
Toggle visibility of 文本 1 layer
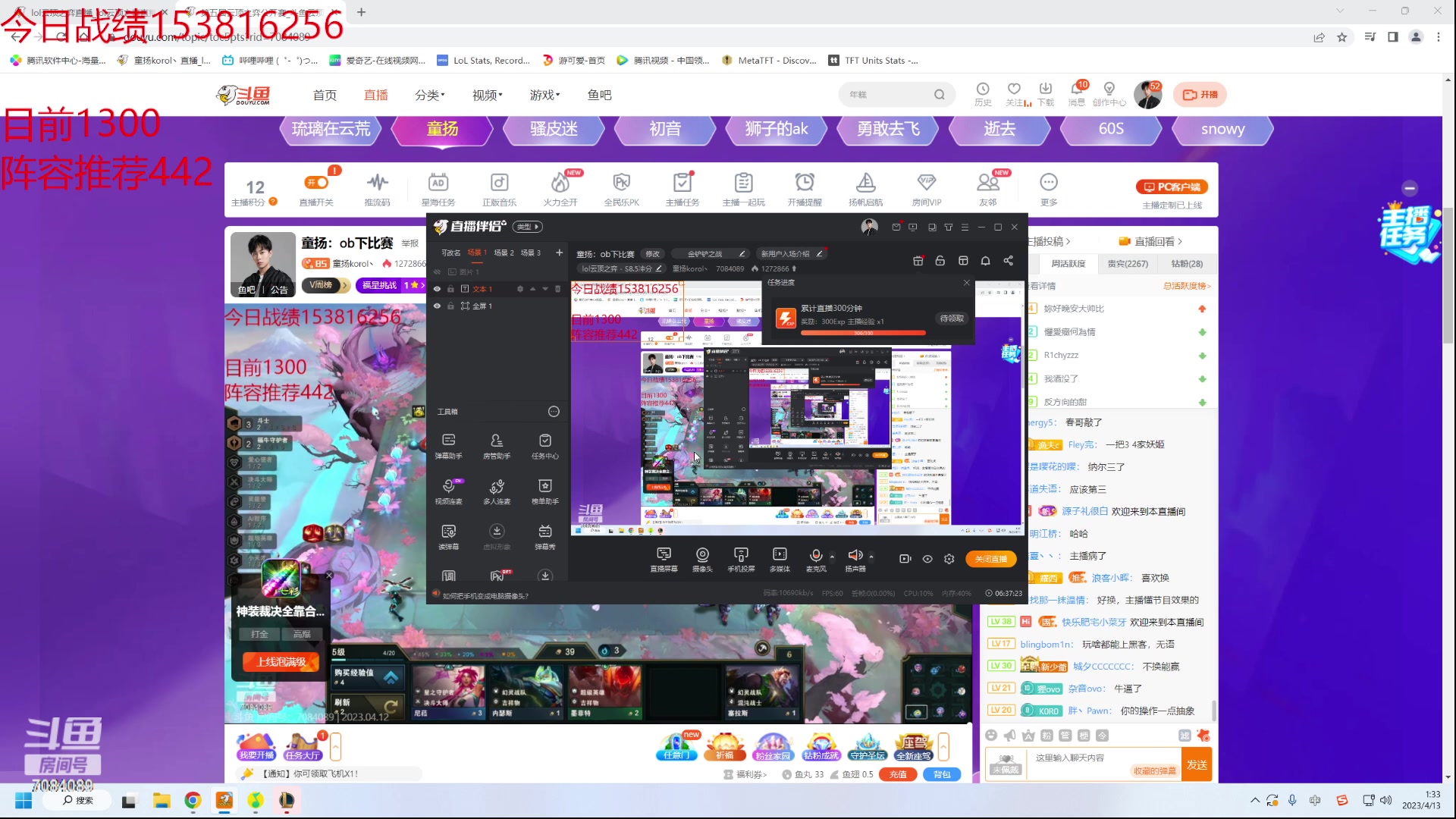[x=437, y=289]
